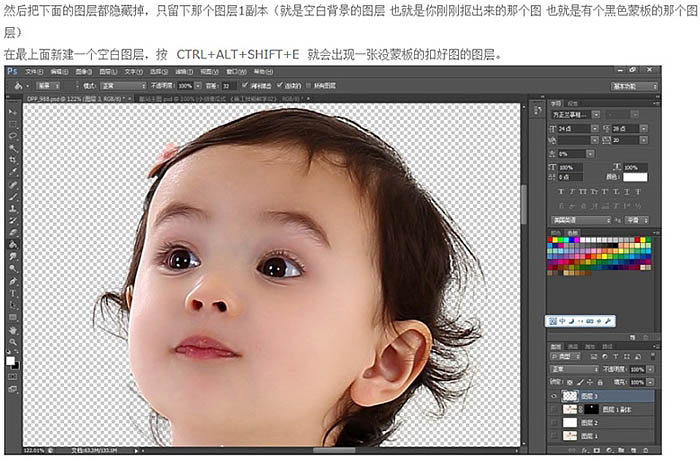
Task: Open the workspace 基本功能 dropdown
Action: click(634, 86)
